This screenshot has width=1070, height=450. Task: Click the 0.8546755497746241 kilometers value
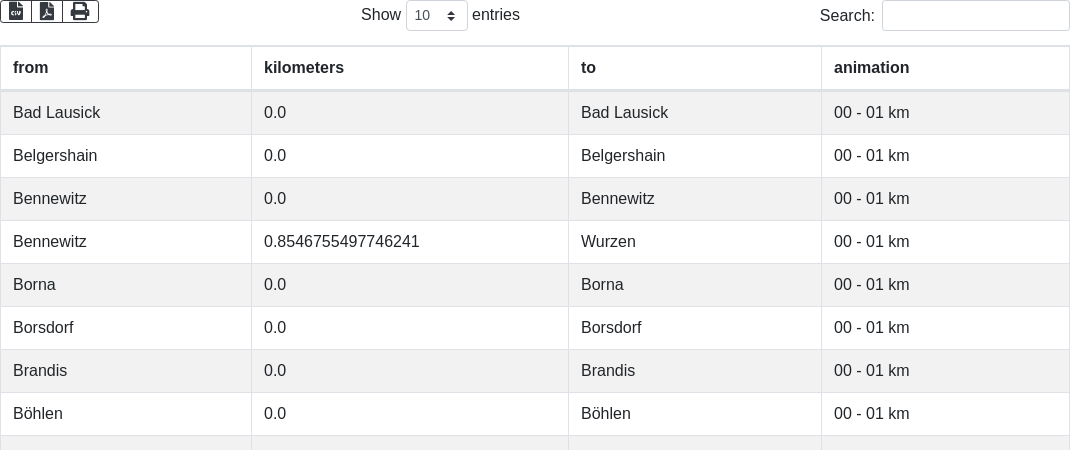pos(341,242)
